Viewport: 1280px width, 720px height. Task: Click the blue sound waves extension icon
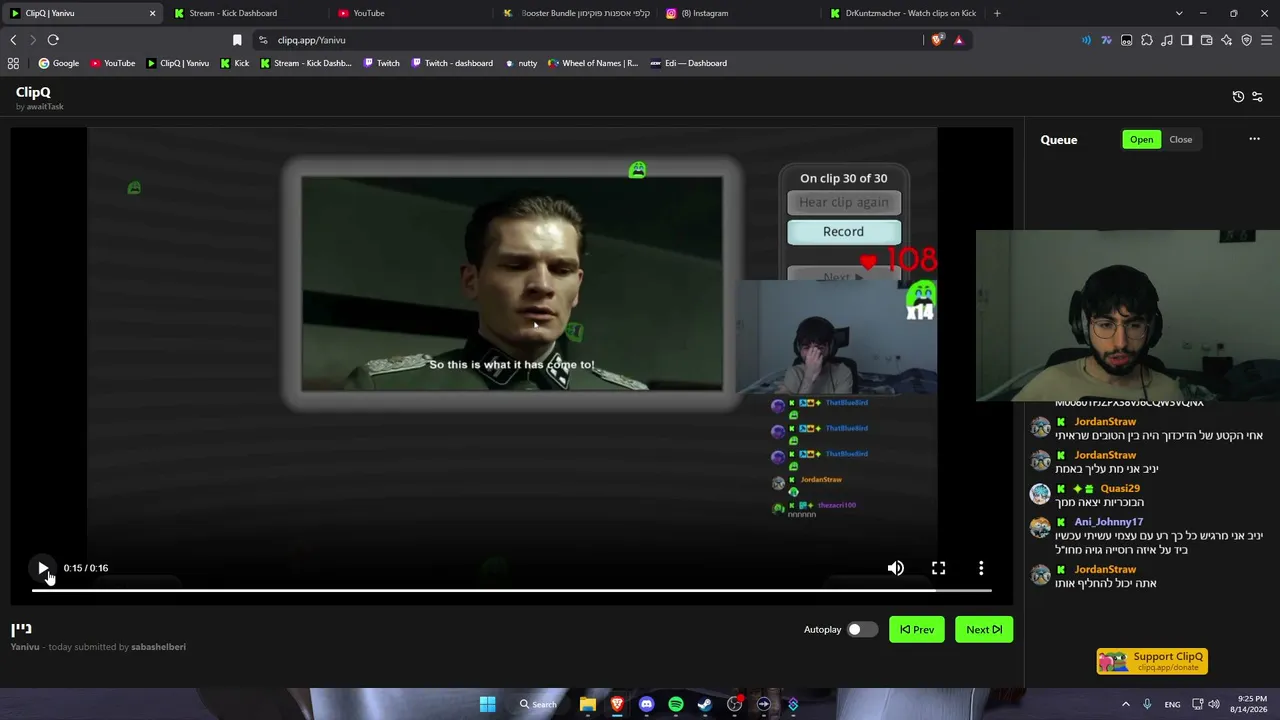pos(1086,40)
